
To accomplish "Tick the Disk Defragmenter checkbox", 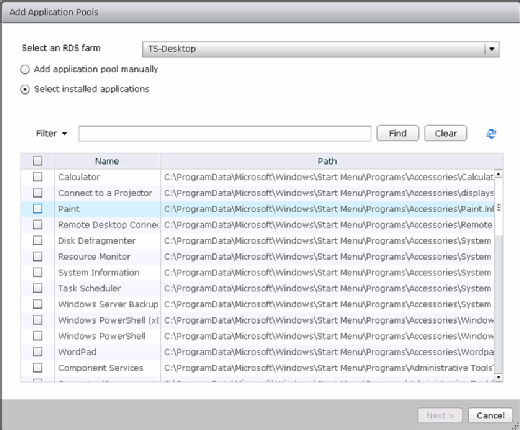I will 38,240.
